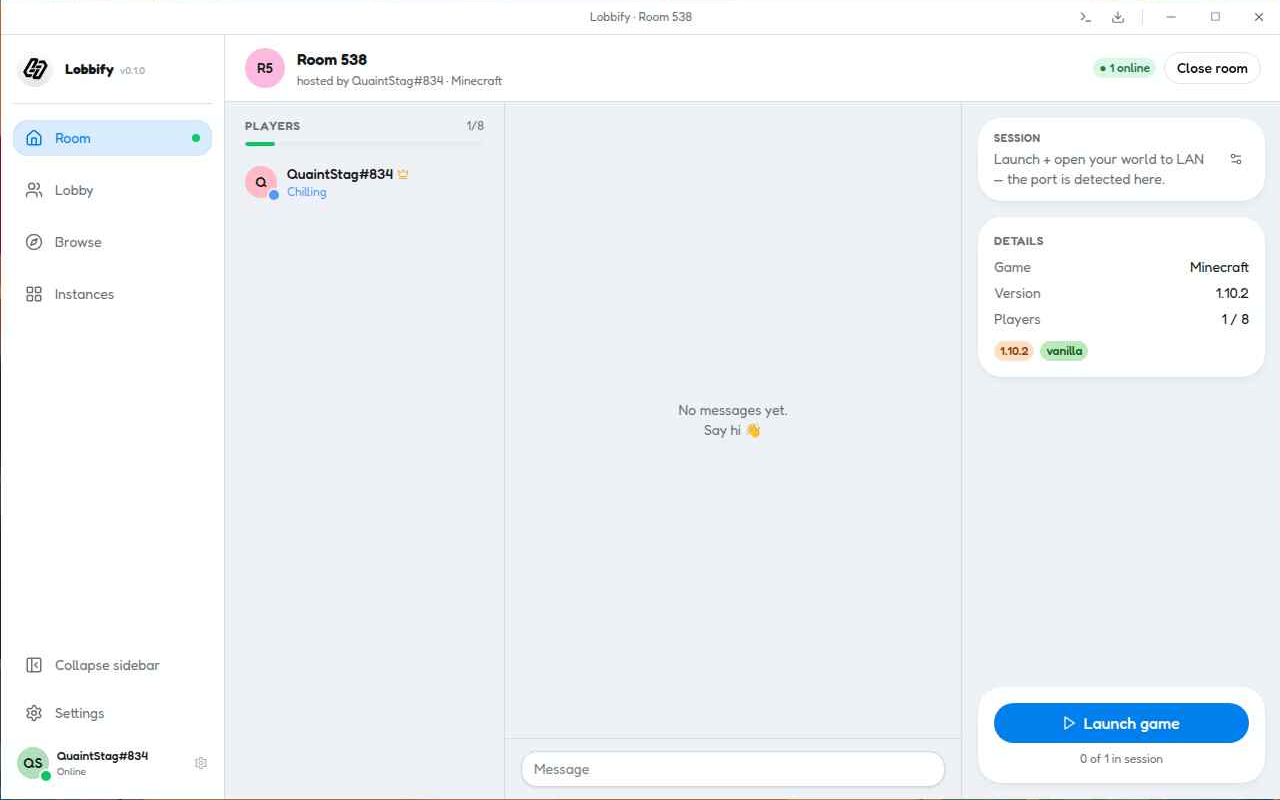Click the 1.10.2 version tag
Image resolution: width=1280 pixels, height=800 pixels.
point(1014,351)
